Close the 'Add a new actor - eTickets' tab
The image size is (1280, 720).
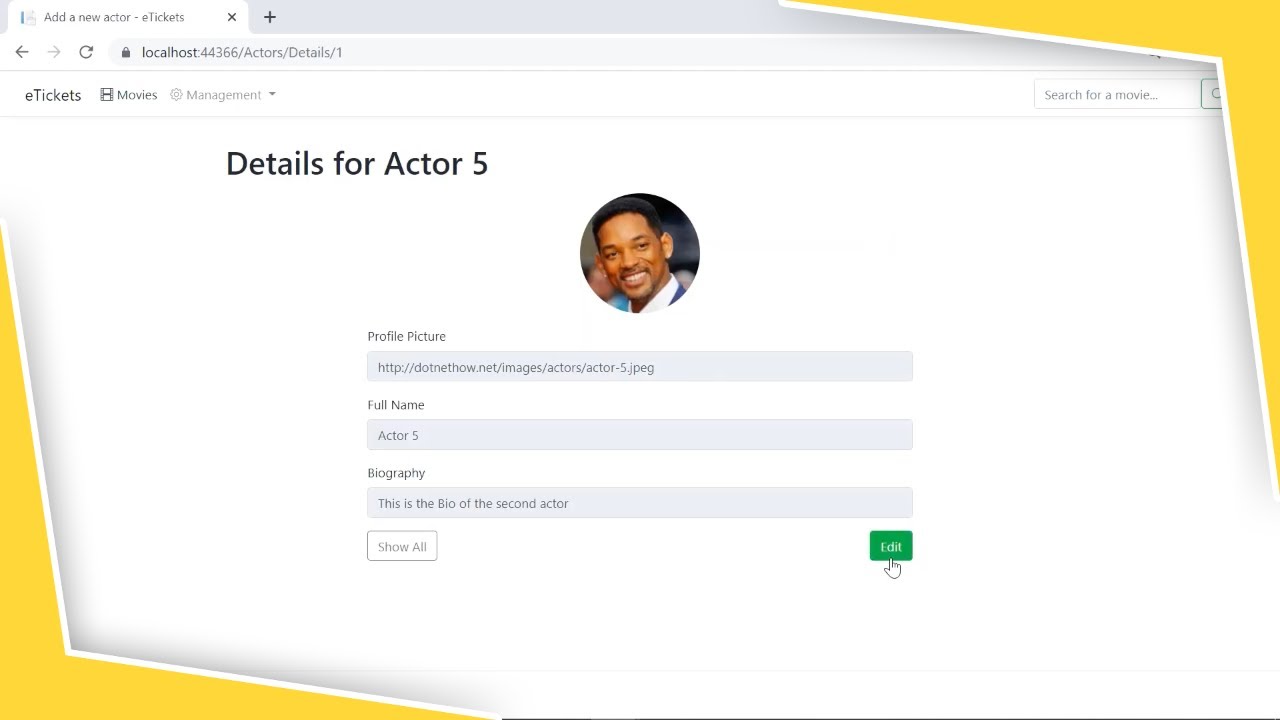click(x=232, y=17)
